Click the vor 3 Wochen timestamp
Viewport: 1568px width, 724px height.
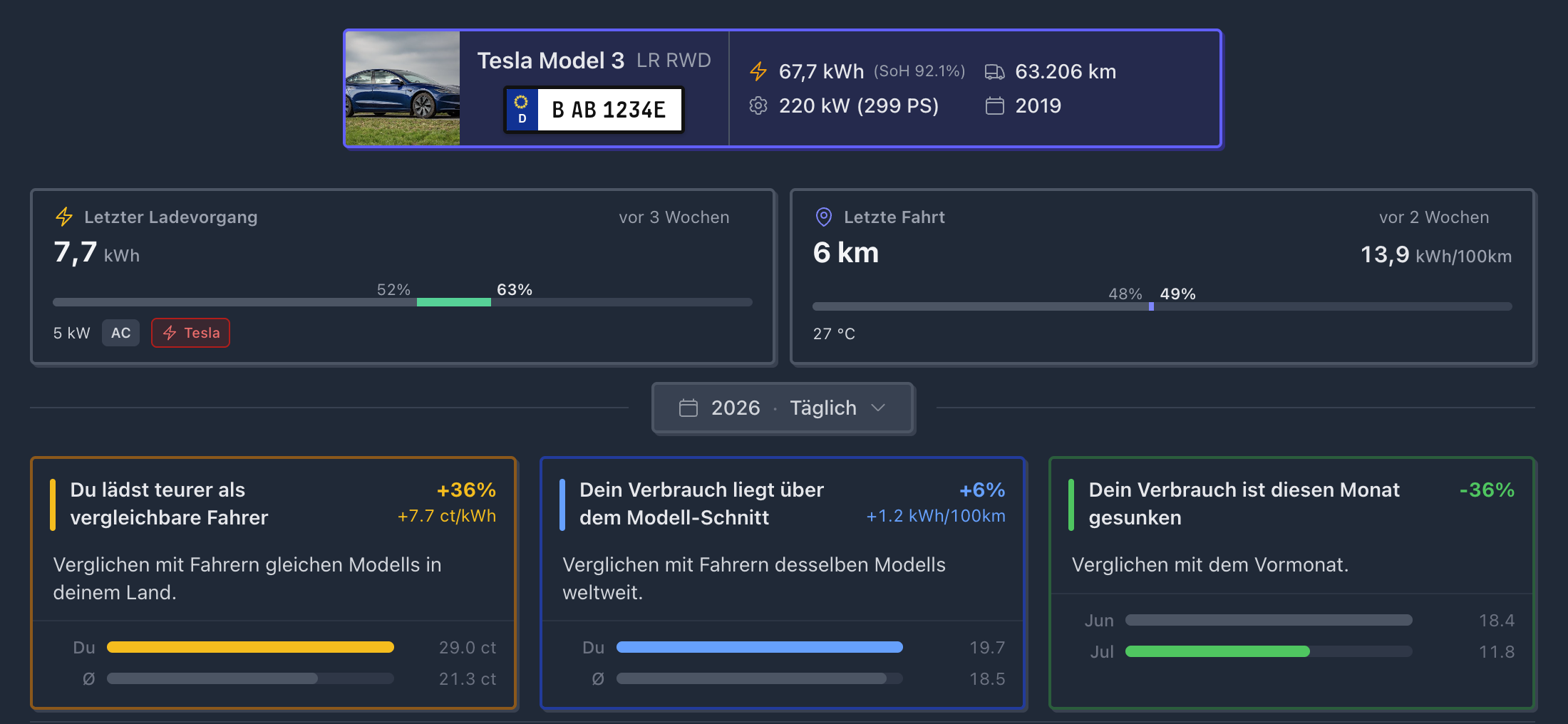tap(674, 217)
